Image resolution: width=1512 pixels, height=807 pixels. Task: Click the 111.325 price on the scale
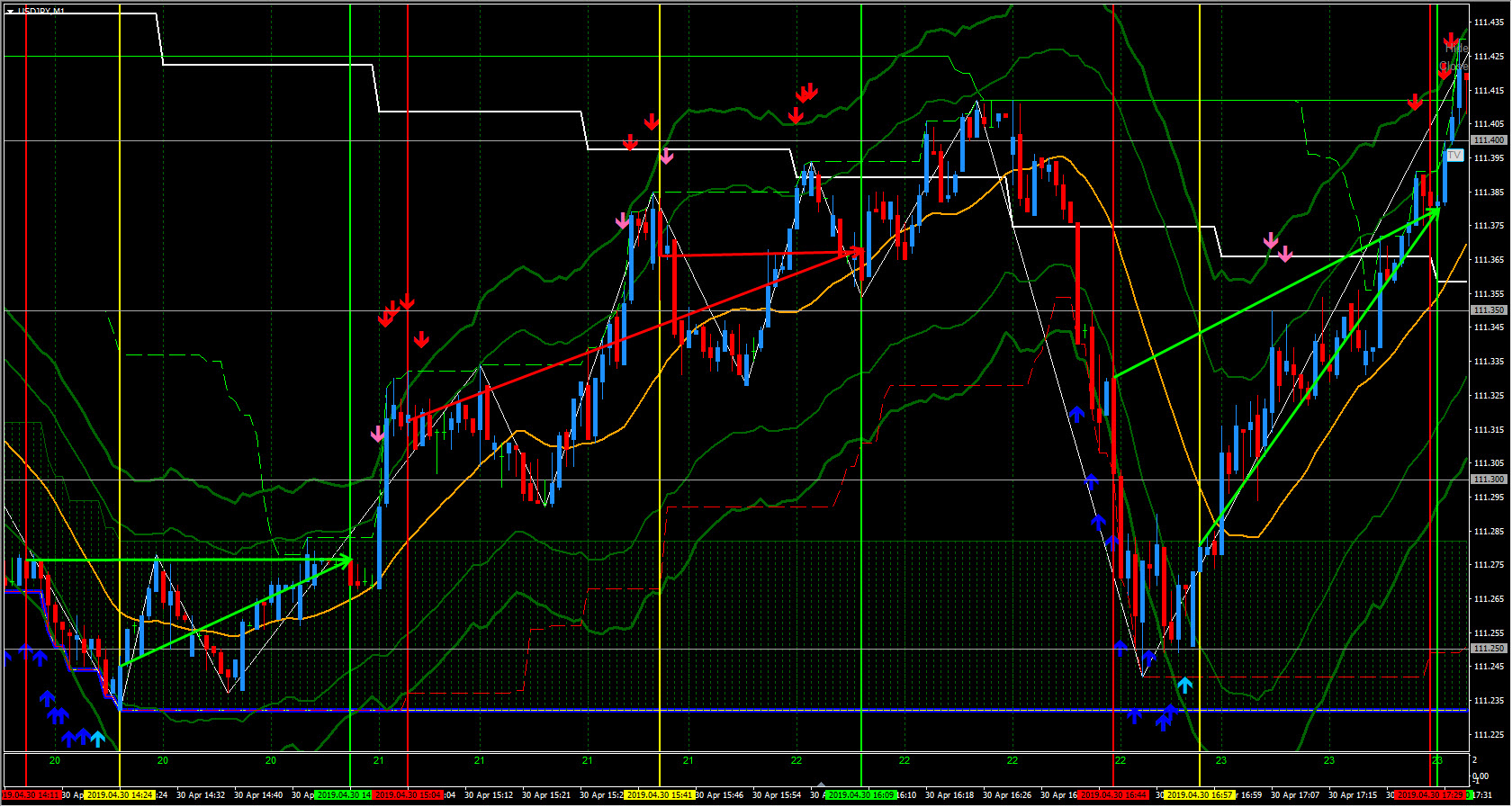pyautogui.click(x=1489, y=396)
